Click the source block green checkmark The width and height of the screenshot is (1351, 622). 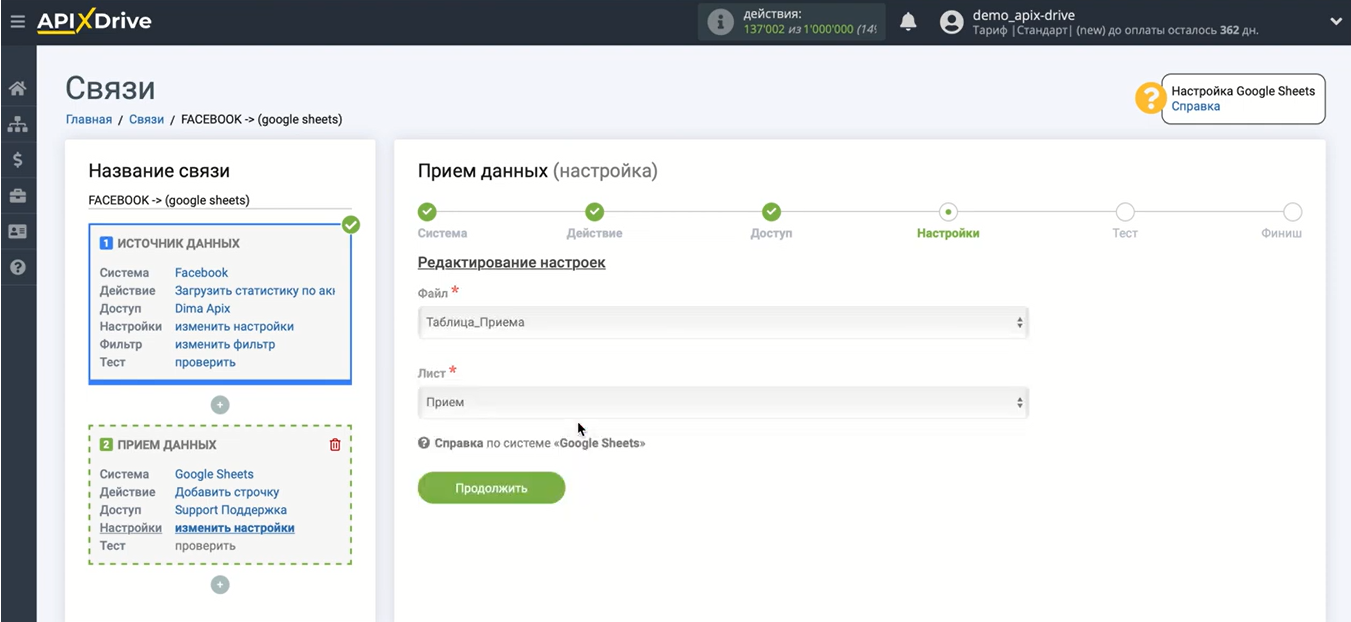click(x=350, y=225)
